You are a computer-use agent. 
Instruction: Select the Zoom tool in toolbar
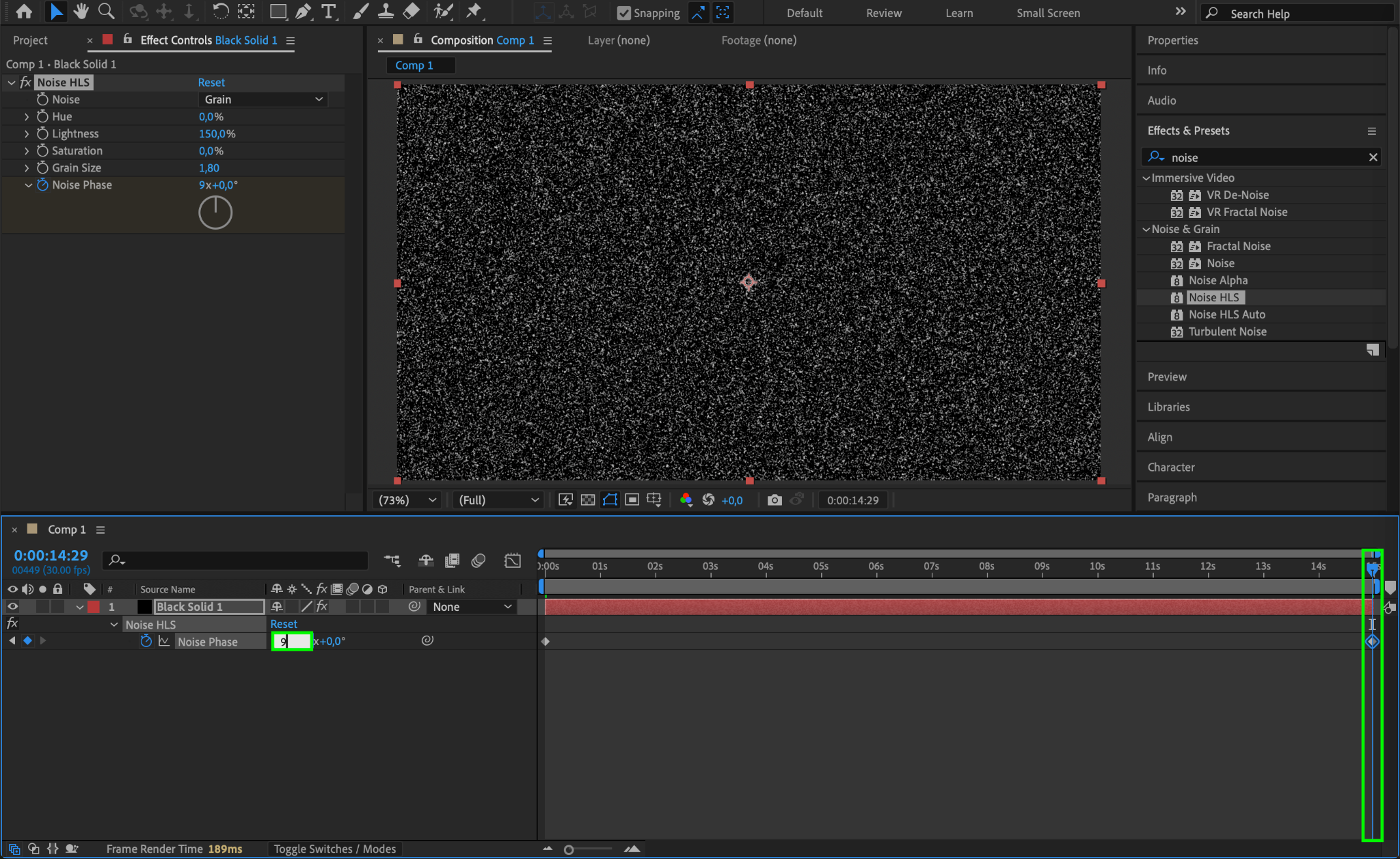pos(106,11)
